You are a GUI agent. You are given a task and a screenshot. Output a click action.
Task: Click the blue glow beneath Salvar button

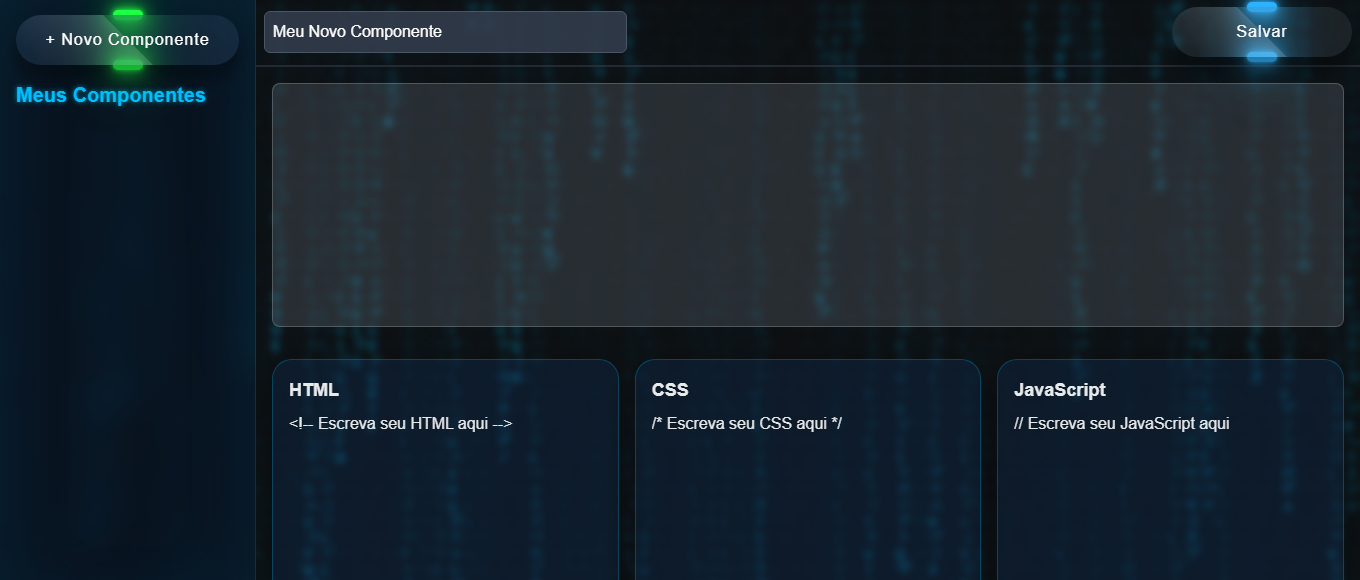coord(1261,57)
